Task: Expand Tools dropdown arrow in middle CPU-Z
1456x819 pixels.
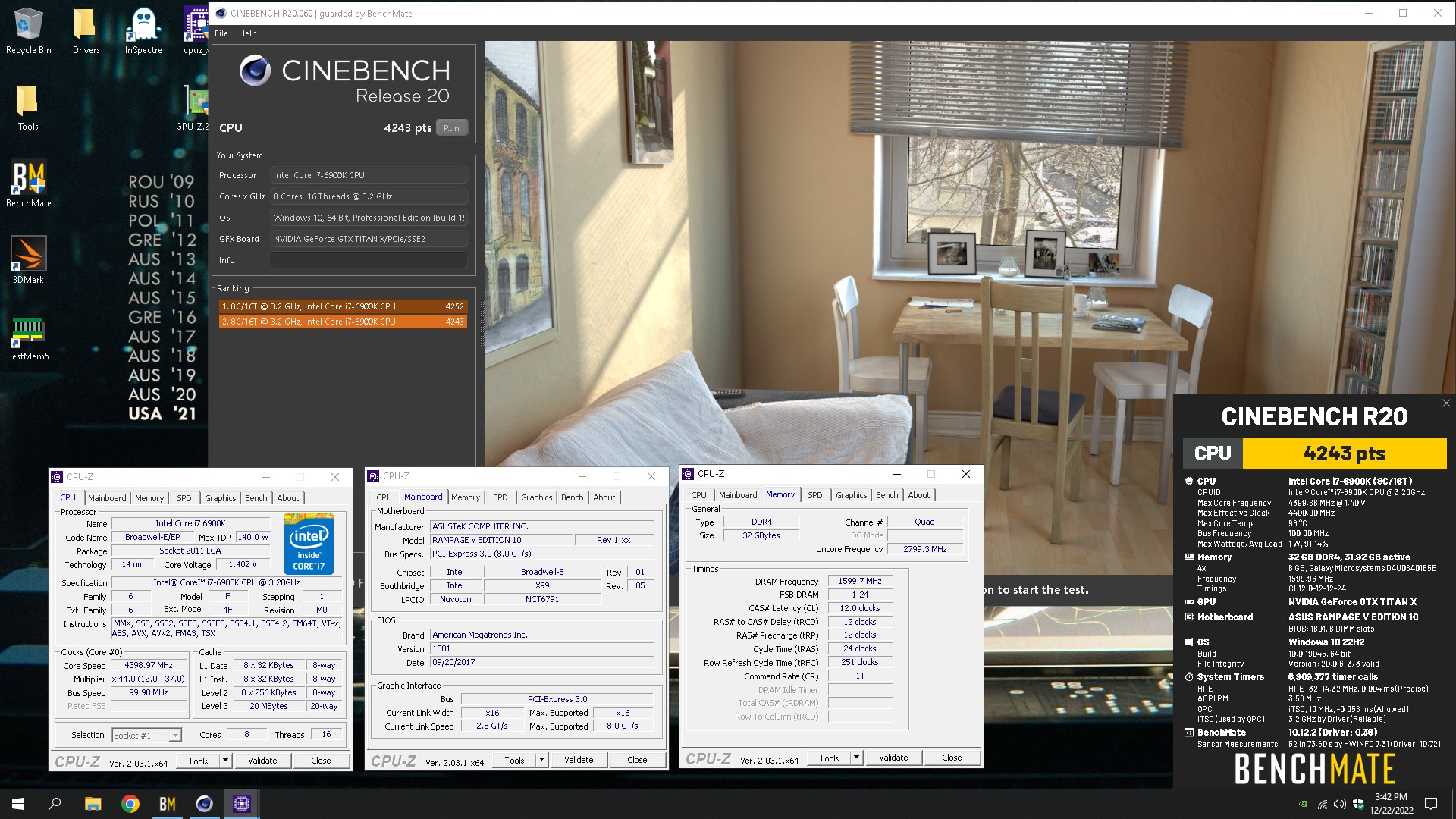Action: (x=541, y=760)
